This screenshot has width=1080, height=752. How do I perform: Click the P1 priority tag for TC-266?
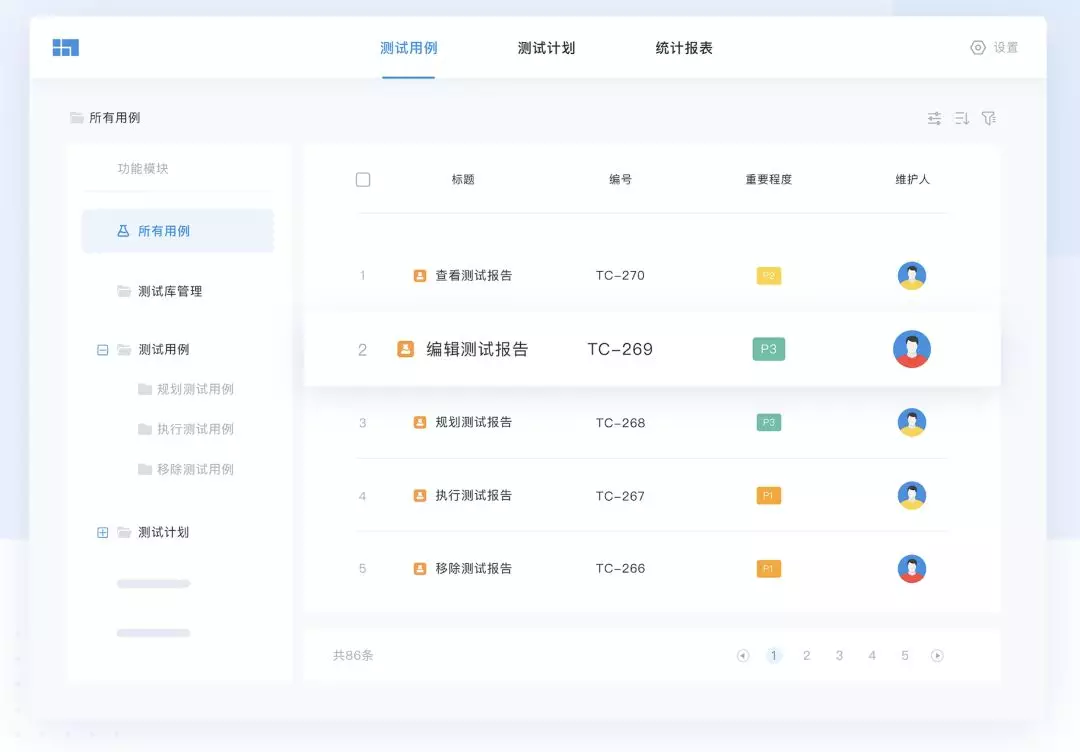(x=769, y=568)
